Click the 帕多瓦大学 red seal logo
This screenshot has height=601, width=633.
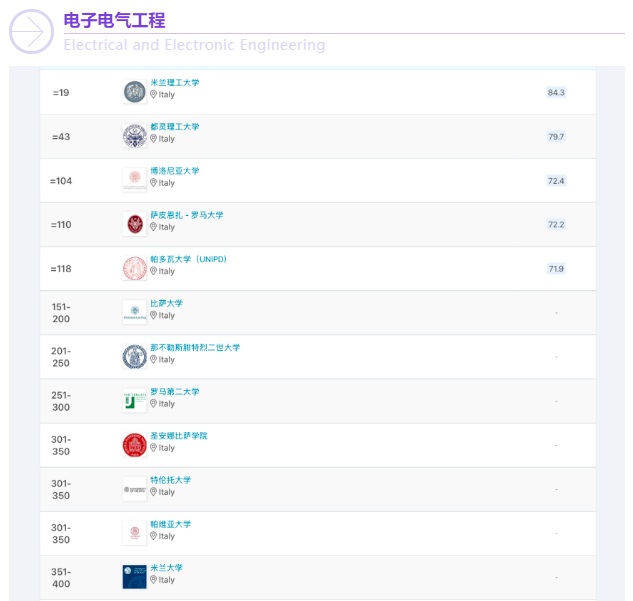point(134,268)
